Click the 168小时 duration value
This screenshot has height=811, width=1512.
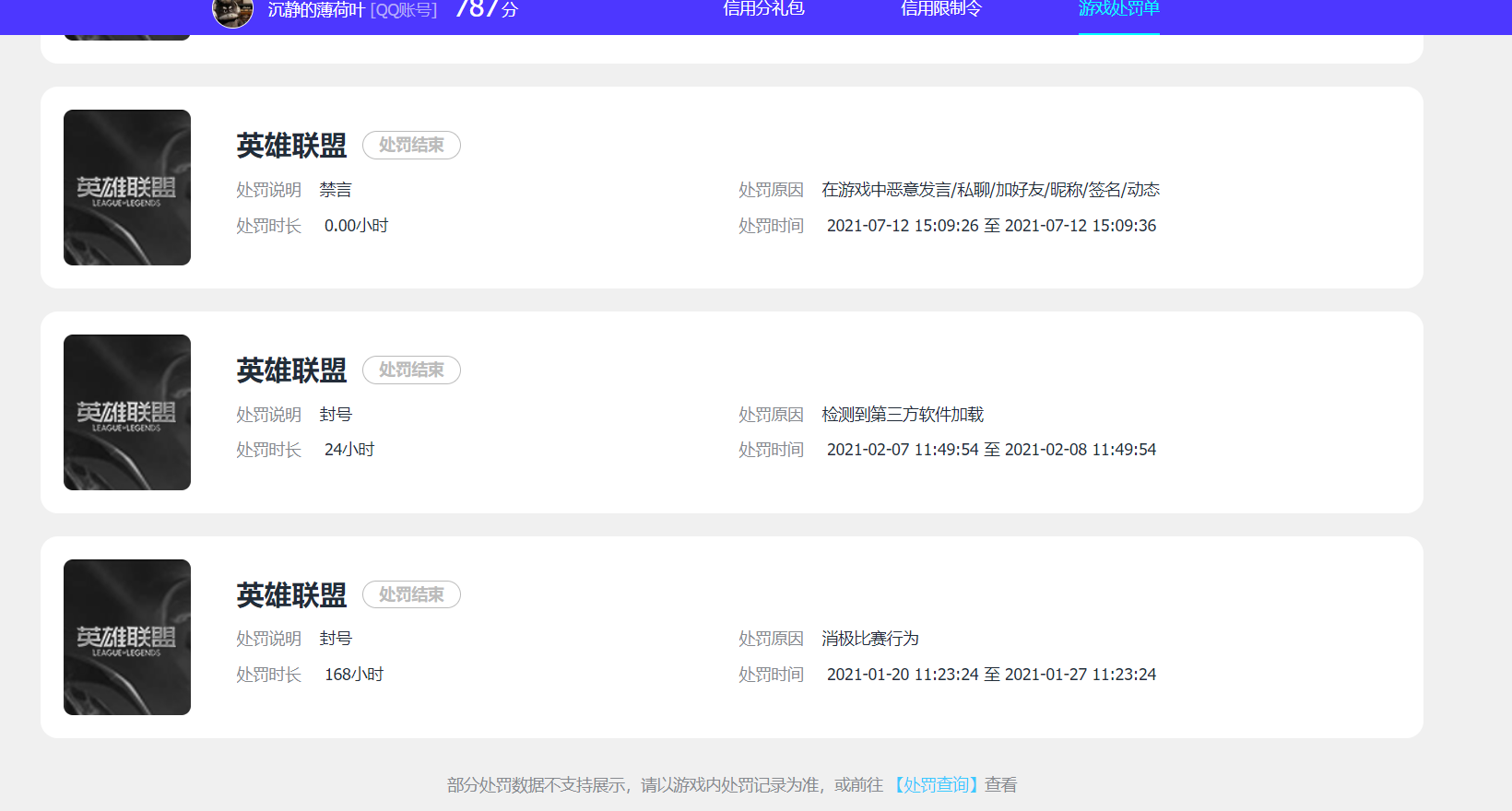pyautogui.click(x=354, y=675)
